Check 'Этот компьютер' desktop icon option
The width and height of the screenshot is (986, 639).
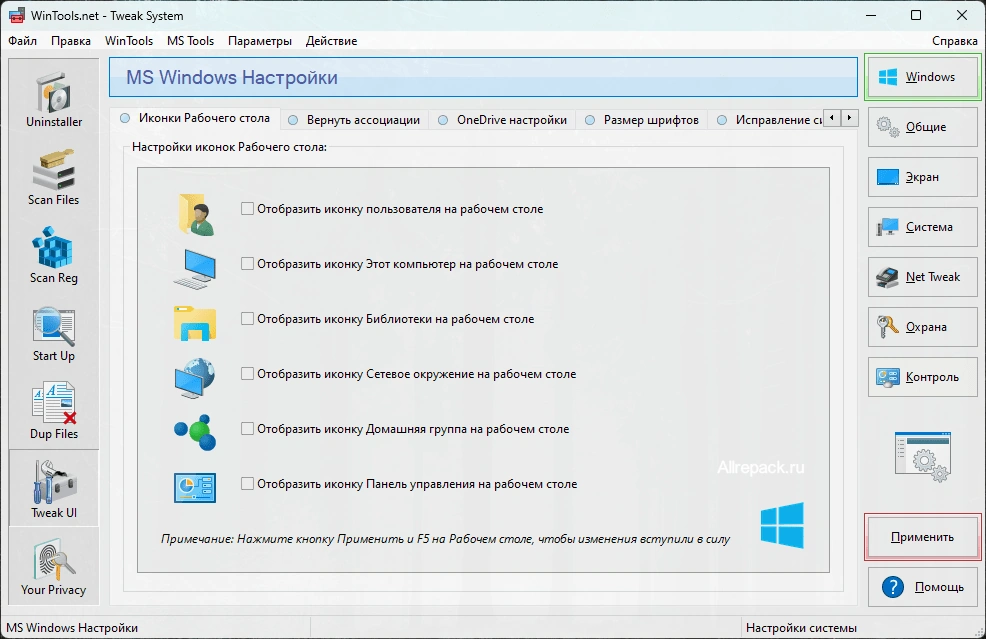[x=247, y=264]
